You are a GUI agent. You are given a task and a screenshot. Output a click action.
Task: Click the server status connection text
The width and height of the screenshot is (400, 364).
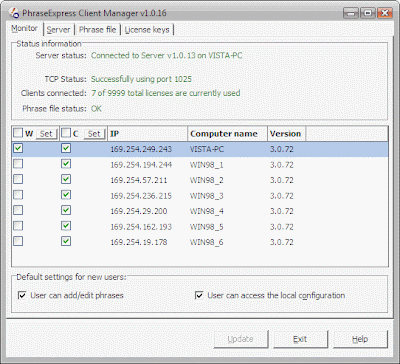pyautogui.click(x=167, y=55)
